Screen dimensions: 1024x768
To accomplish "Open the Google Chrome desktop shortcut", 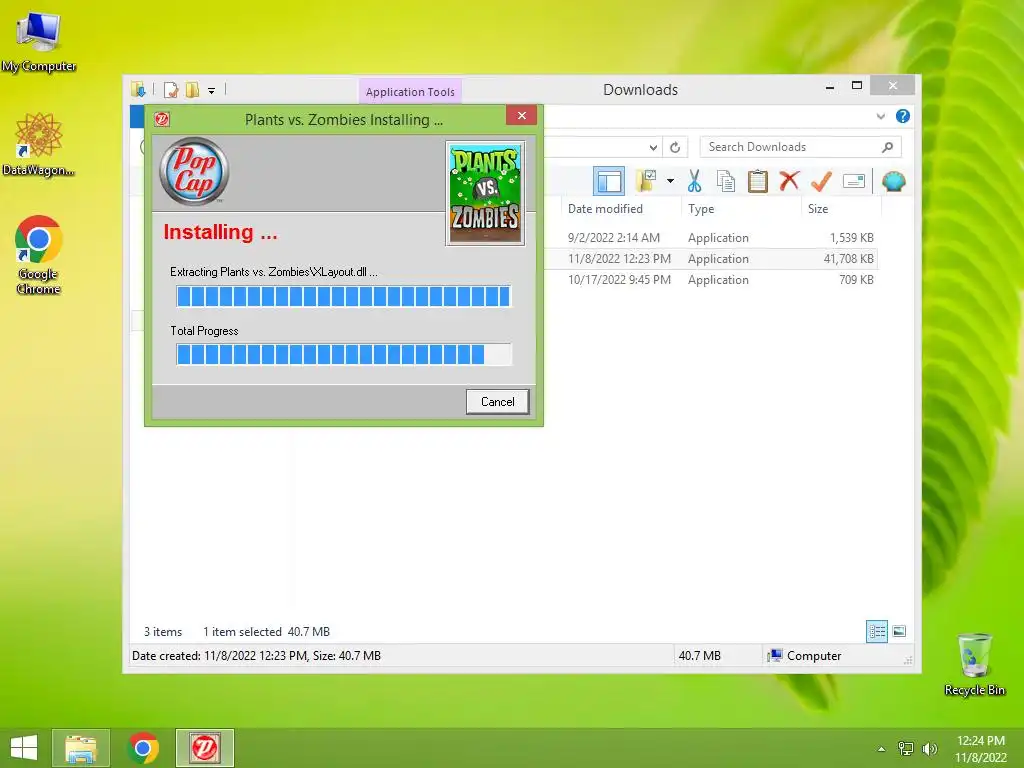I will pos(39,255).
